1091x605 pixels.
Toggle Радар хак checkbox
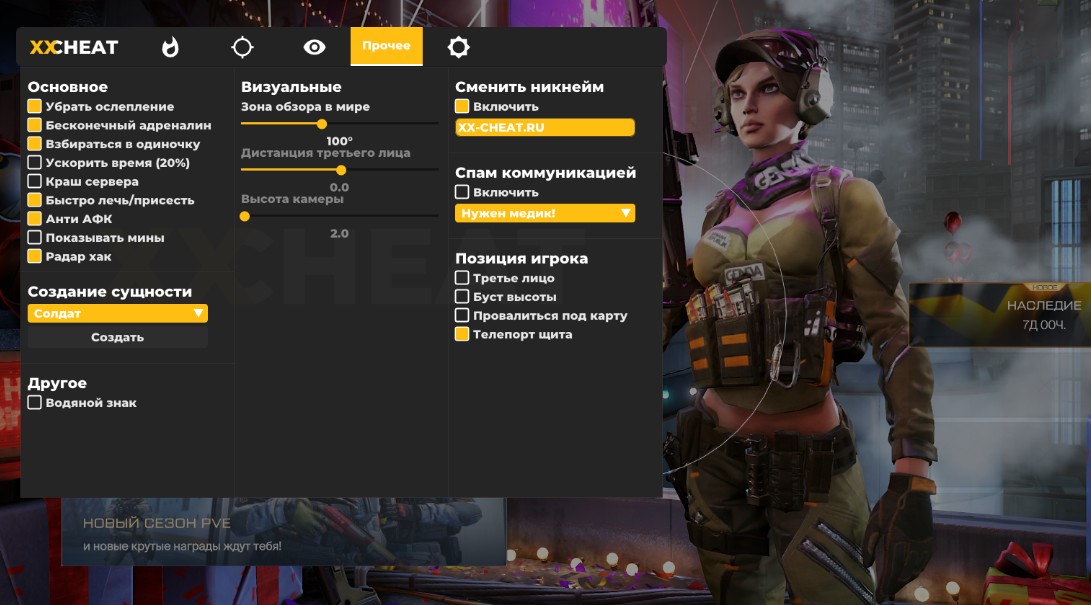tap(34, 257)
